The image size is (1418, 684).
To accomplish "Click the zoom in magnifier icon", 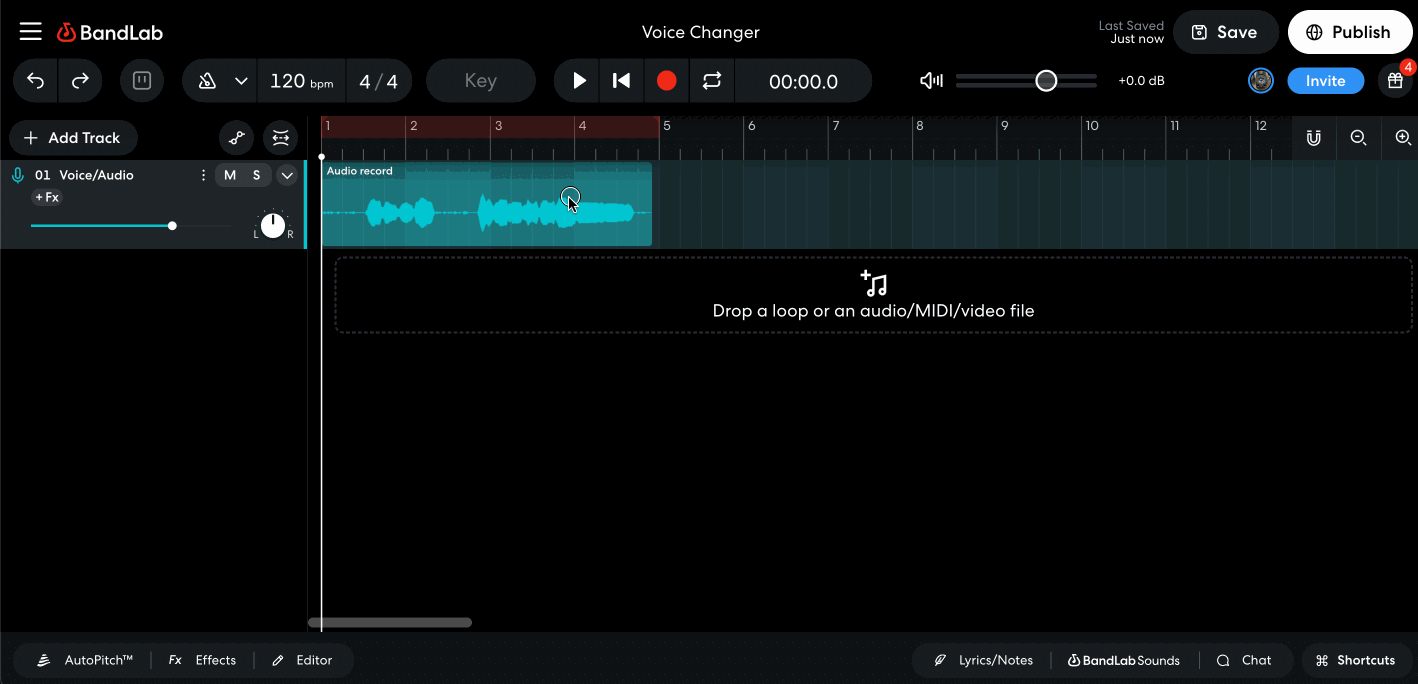I will coord(1403,138).
